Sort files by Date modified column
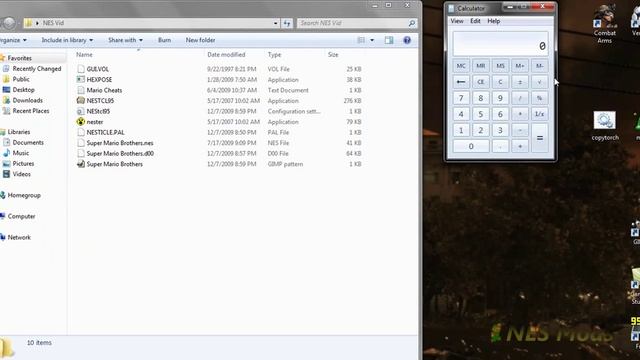Image resolution: width=640 pixels, height=360 pixels. tap(226, 54)
